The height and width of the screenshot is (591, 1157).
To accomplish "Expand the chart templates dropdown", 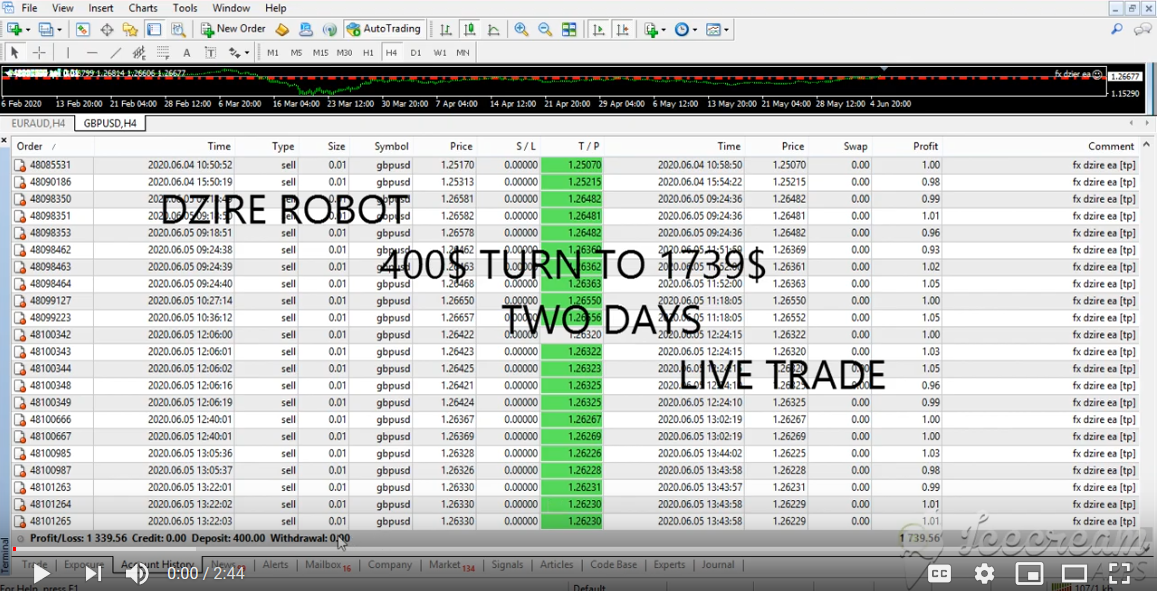I will (728, 30).
